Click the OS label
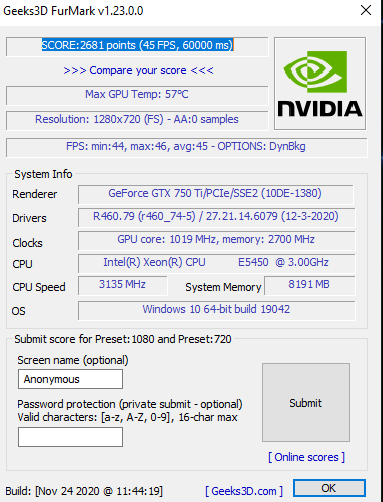The height and width of the screenshot is (502, 383). pos(19,311)
